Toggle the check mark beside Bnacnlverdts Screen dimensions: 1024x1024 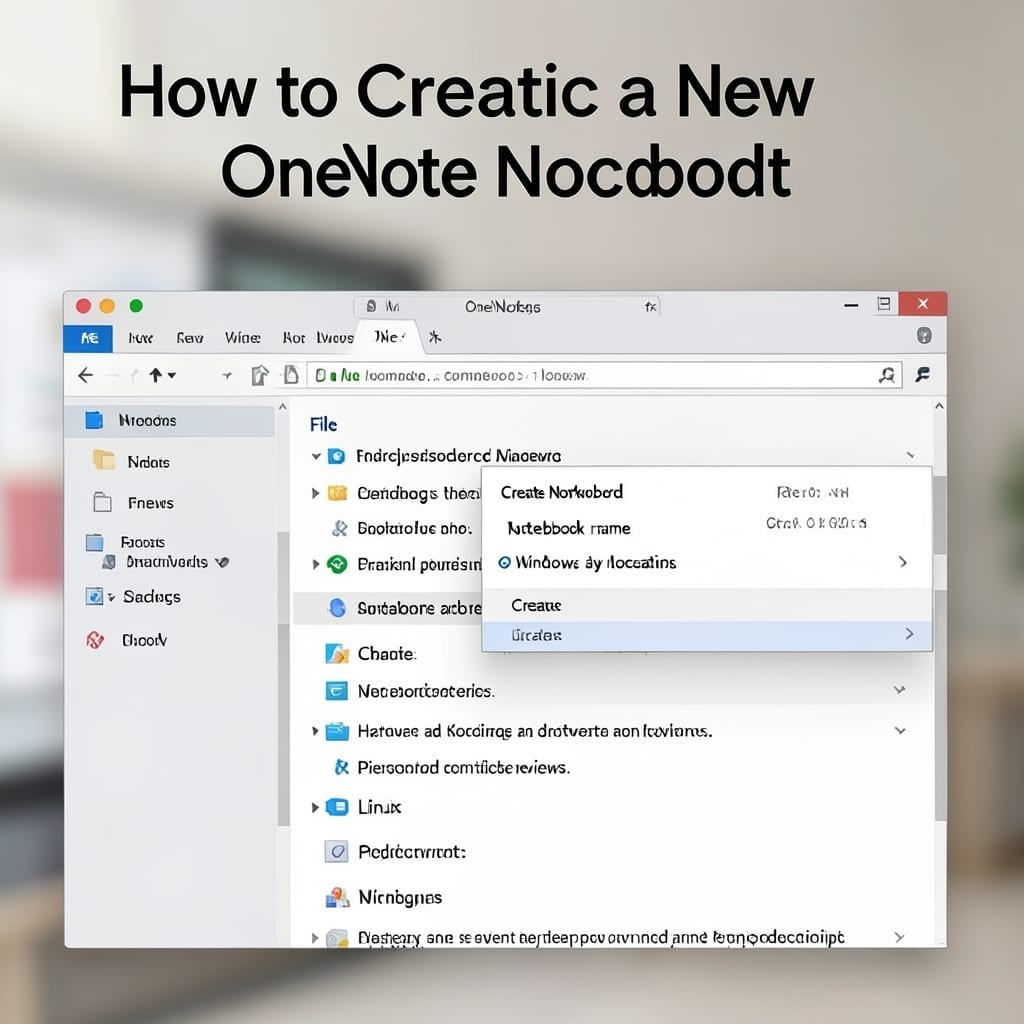pos(223,562)
